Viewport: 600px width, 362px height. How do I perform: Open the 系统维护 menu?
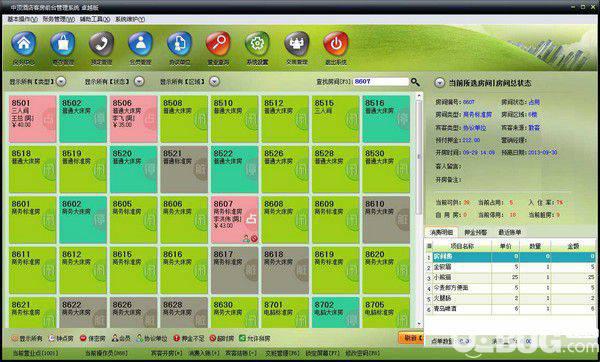pos(130,19)
